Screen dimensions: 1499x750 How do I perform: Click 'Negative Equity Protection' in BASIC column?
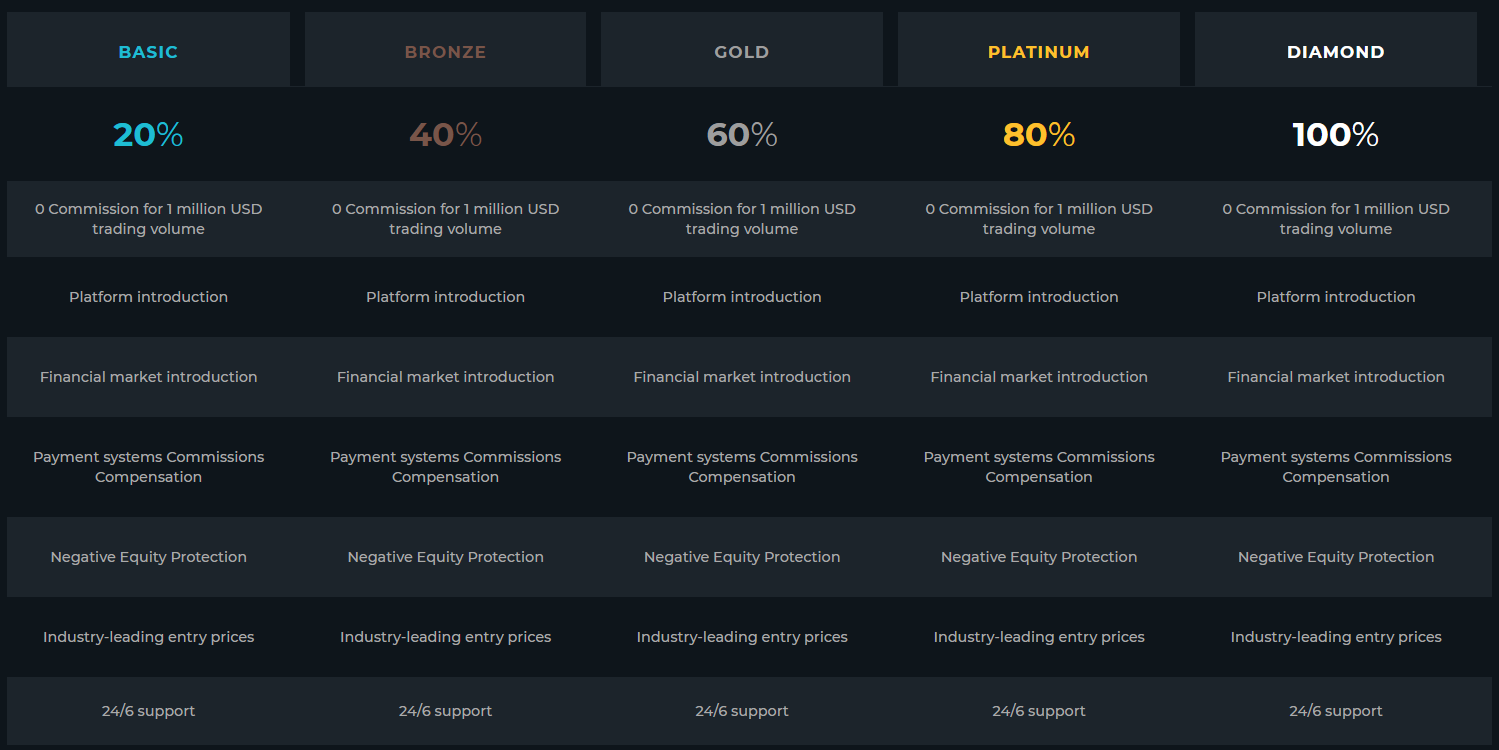148,557
